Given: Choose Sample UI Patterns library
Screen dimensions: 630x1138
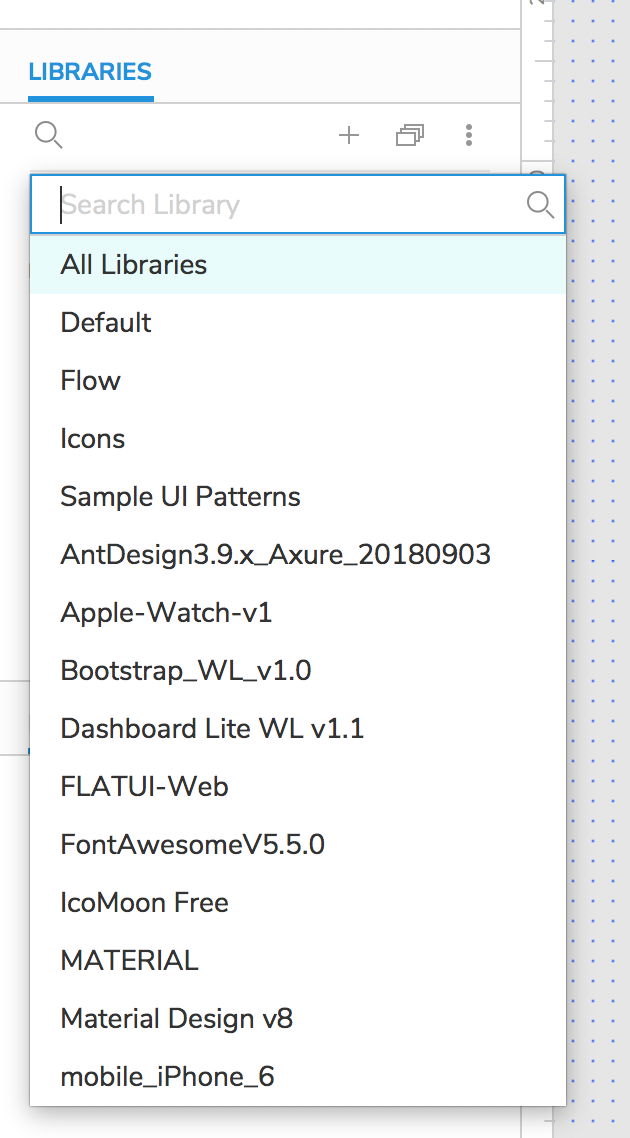Looking at the screenshot, I should [x=298, y=496].
